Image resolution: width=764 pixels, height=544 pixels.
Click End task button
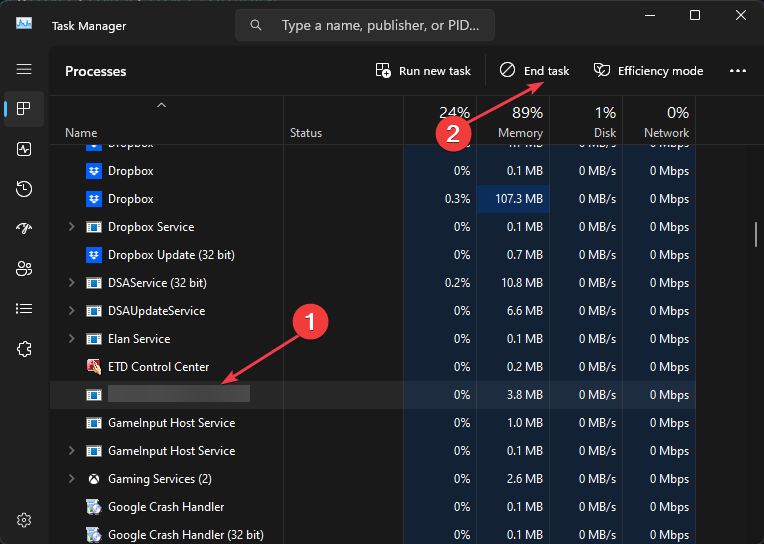[534, 71]
